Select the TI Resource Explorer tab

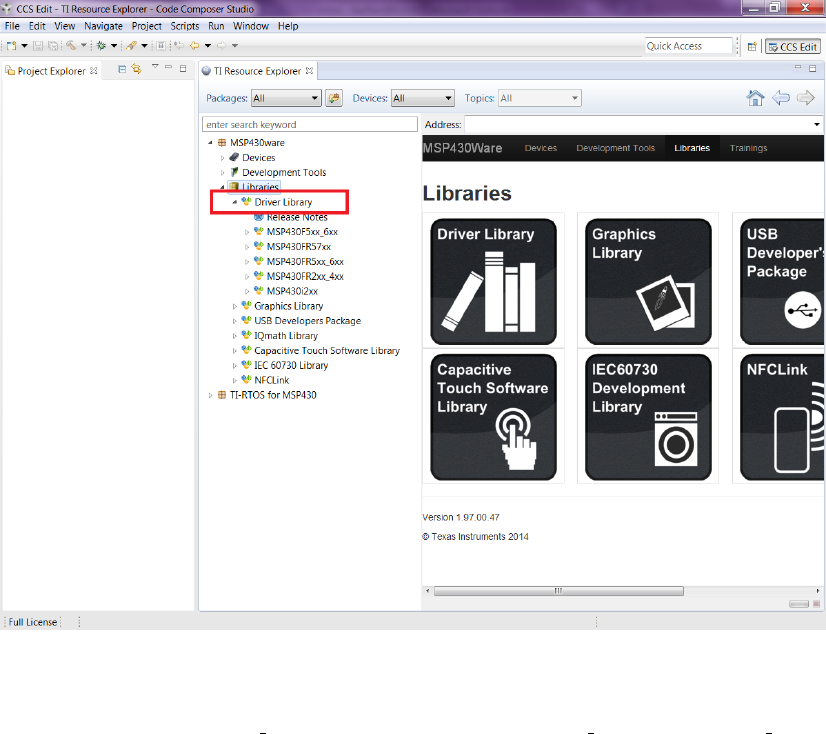pos(257,71)
